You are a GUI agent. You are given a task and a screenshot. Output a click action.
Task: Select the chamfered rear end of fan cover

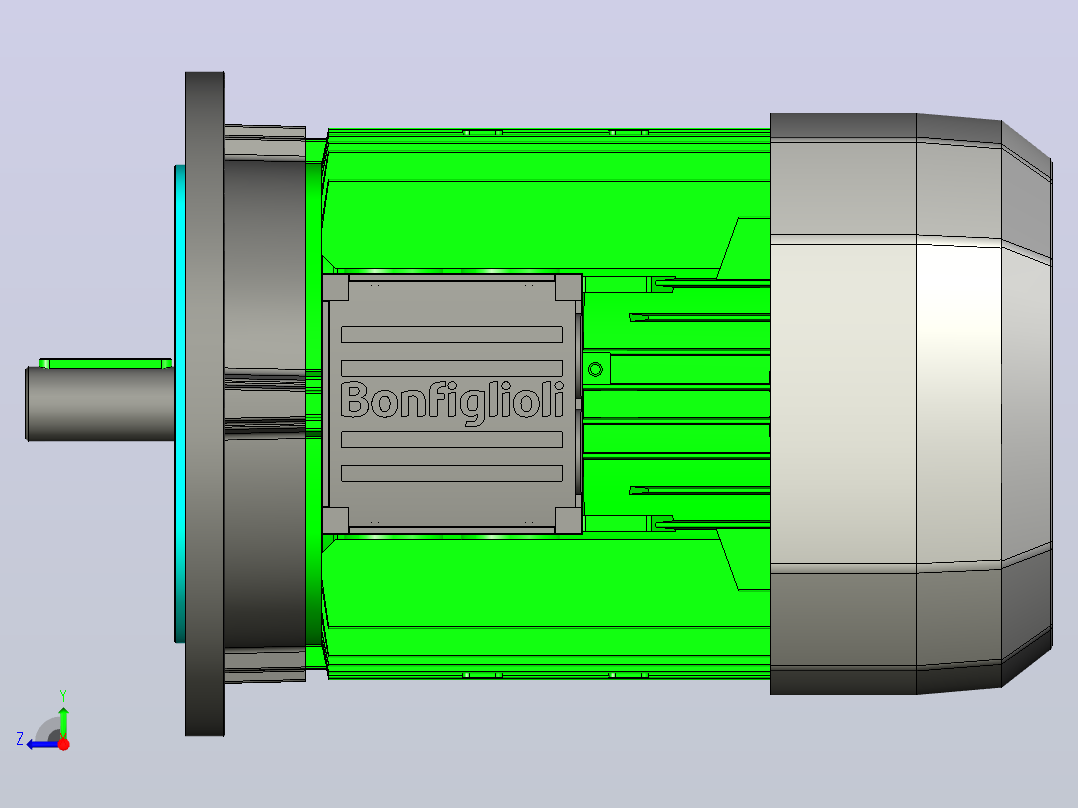click(x=1026, y=404)
